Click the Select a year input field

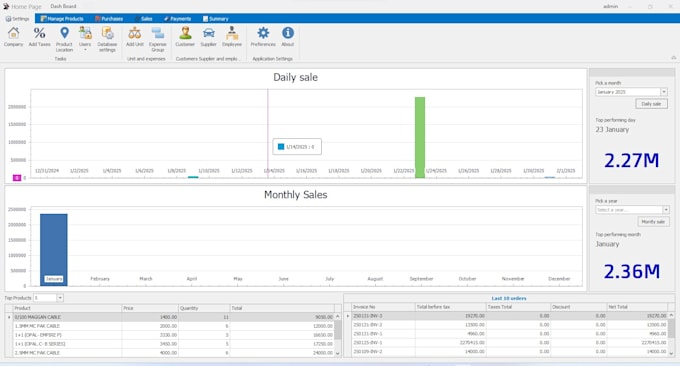pos(629,210)
